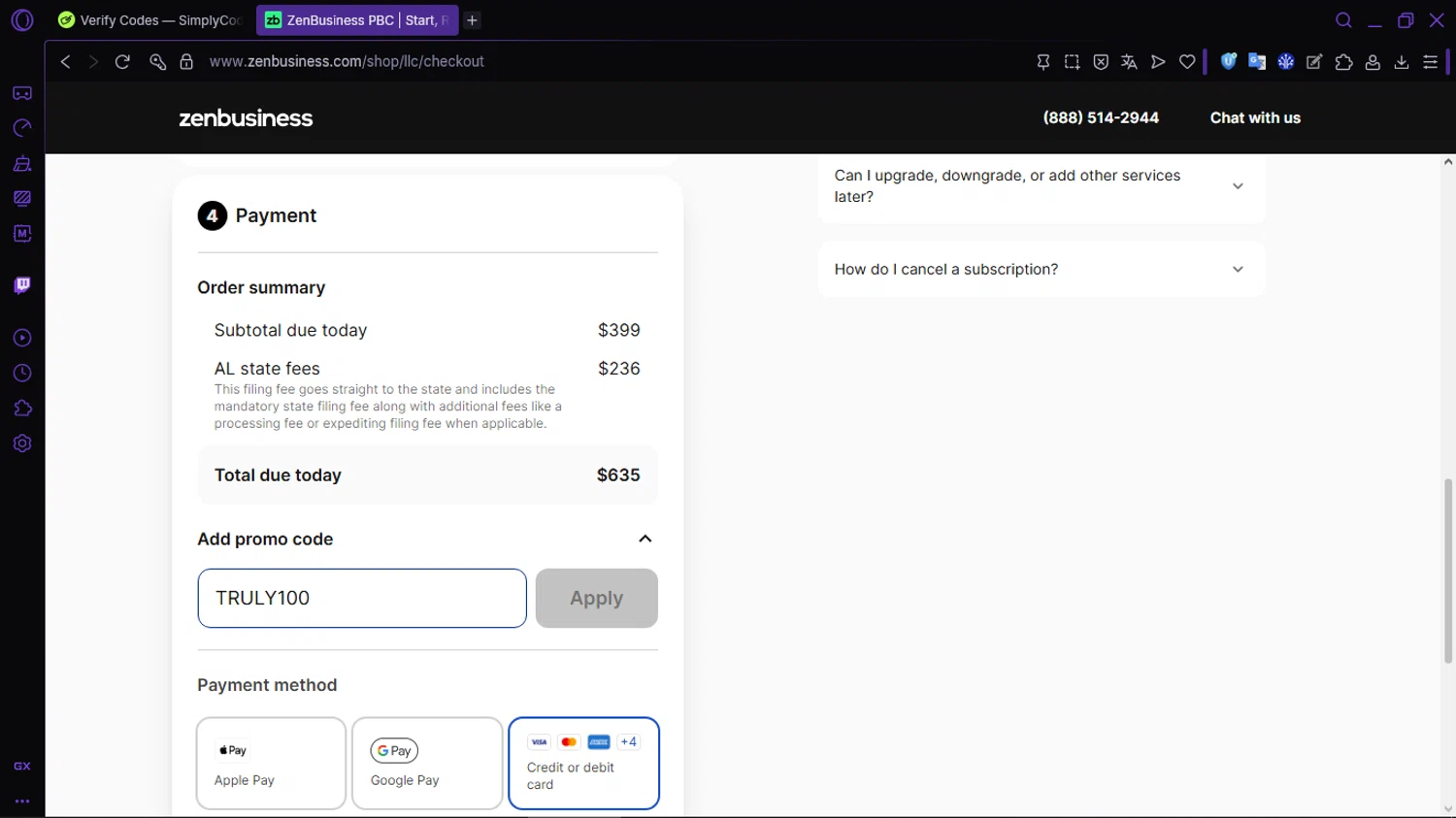Open the downloads icon in toolbar
The height and width of the screenshot is (818, 1456).
point(1402,61)
